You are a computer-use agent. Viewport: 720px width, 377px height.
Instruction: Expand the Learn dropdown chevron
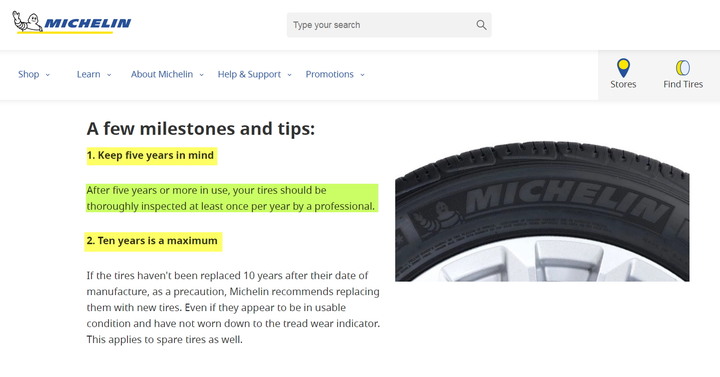click(x=109, y=75)
